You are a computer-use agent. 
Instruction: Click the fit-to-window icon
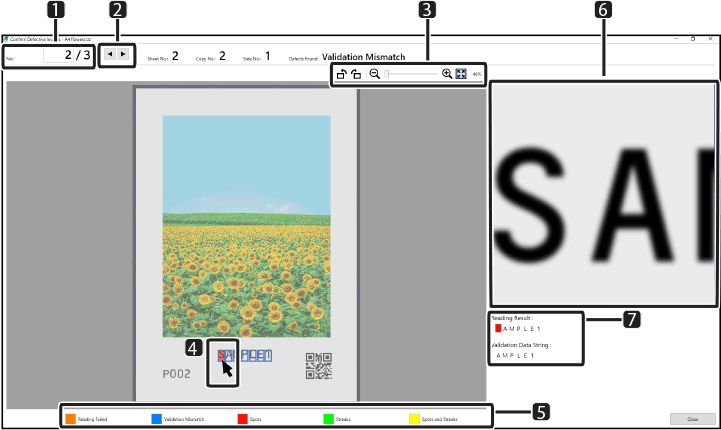[x=461, y=74]
